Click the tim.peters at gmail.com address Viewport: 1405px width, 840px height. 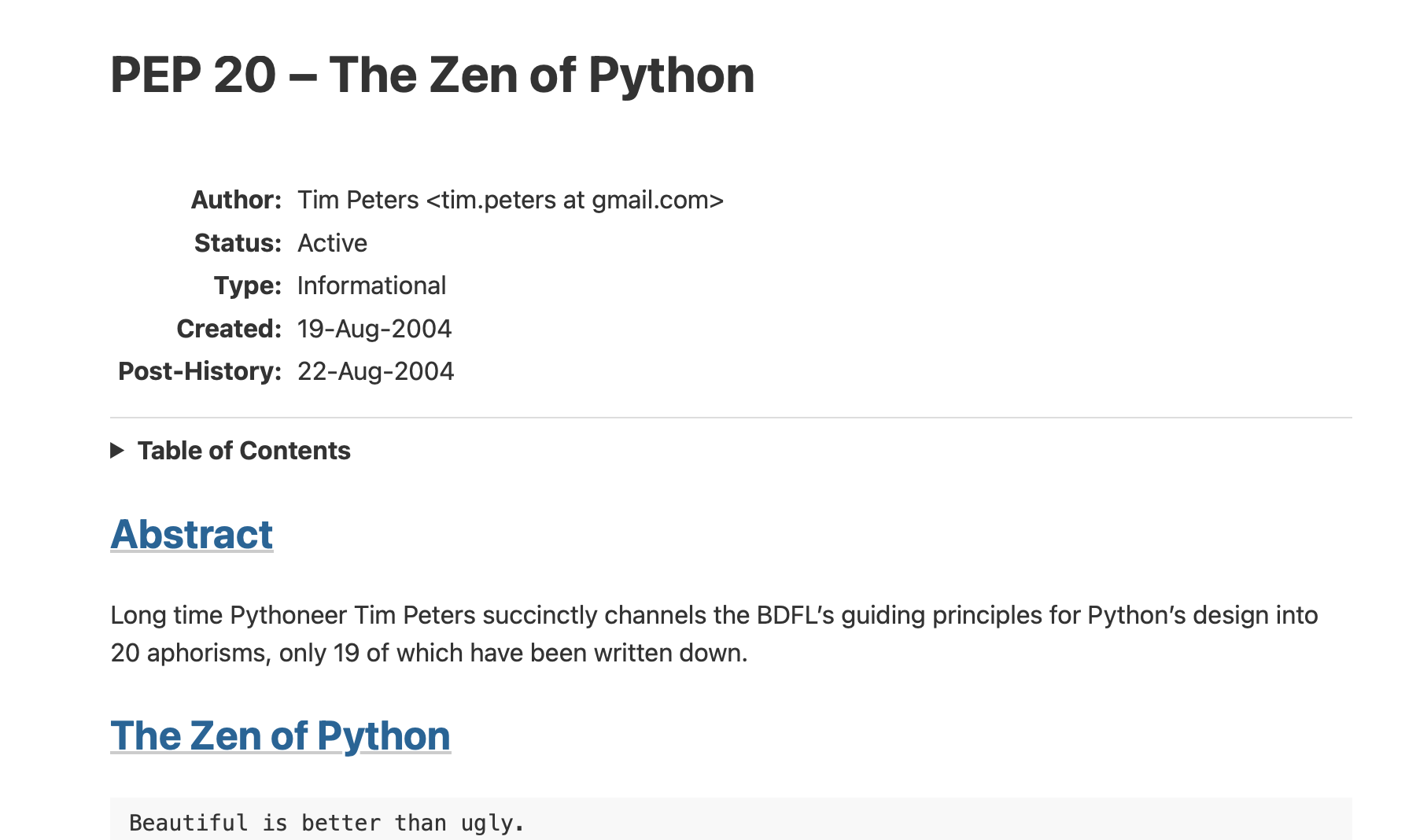pyautogui.click(x=575, y=200)
